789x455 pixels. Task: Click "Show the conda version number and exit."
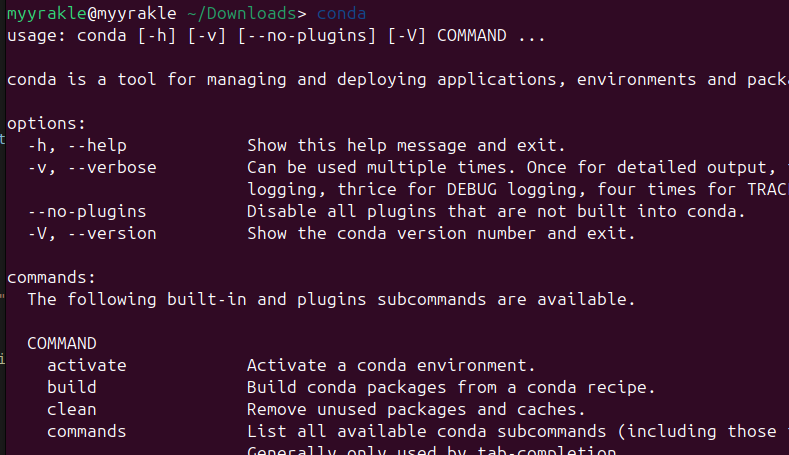[441, 233]
